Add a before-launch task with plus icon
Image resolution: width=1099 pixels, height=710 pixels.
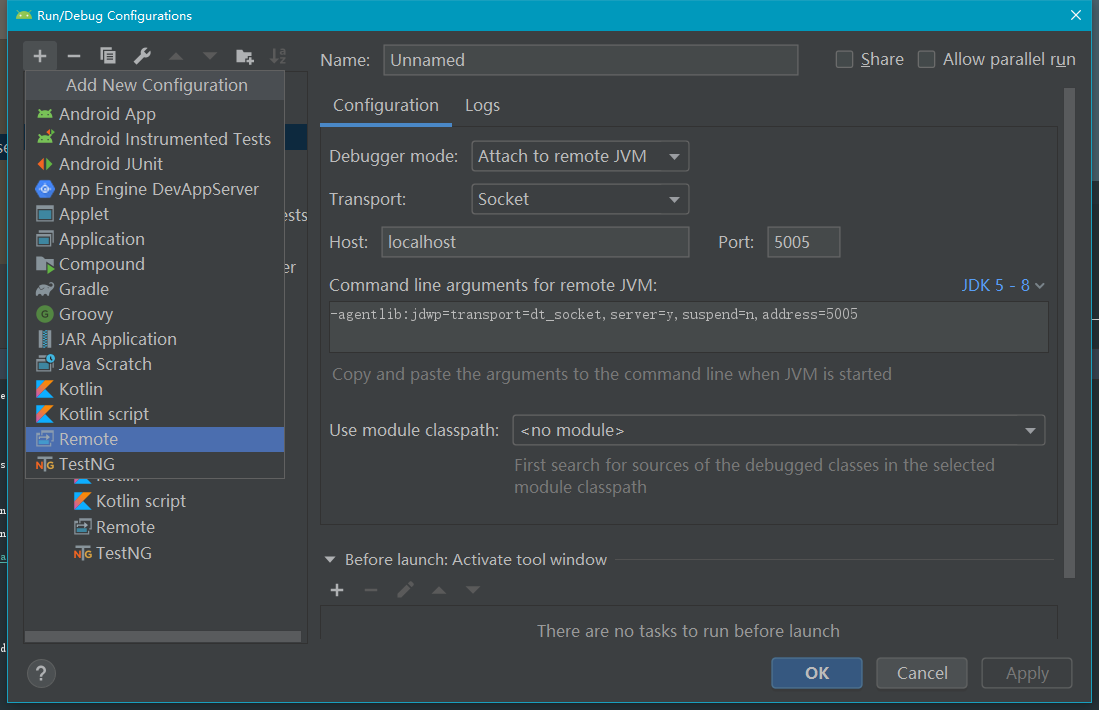(337, 590)
